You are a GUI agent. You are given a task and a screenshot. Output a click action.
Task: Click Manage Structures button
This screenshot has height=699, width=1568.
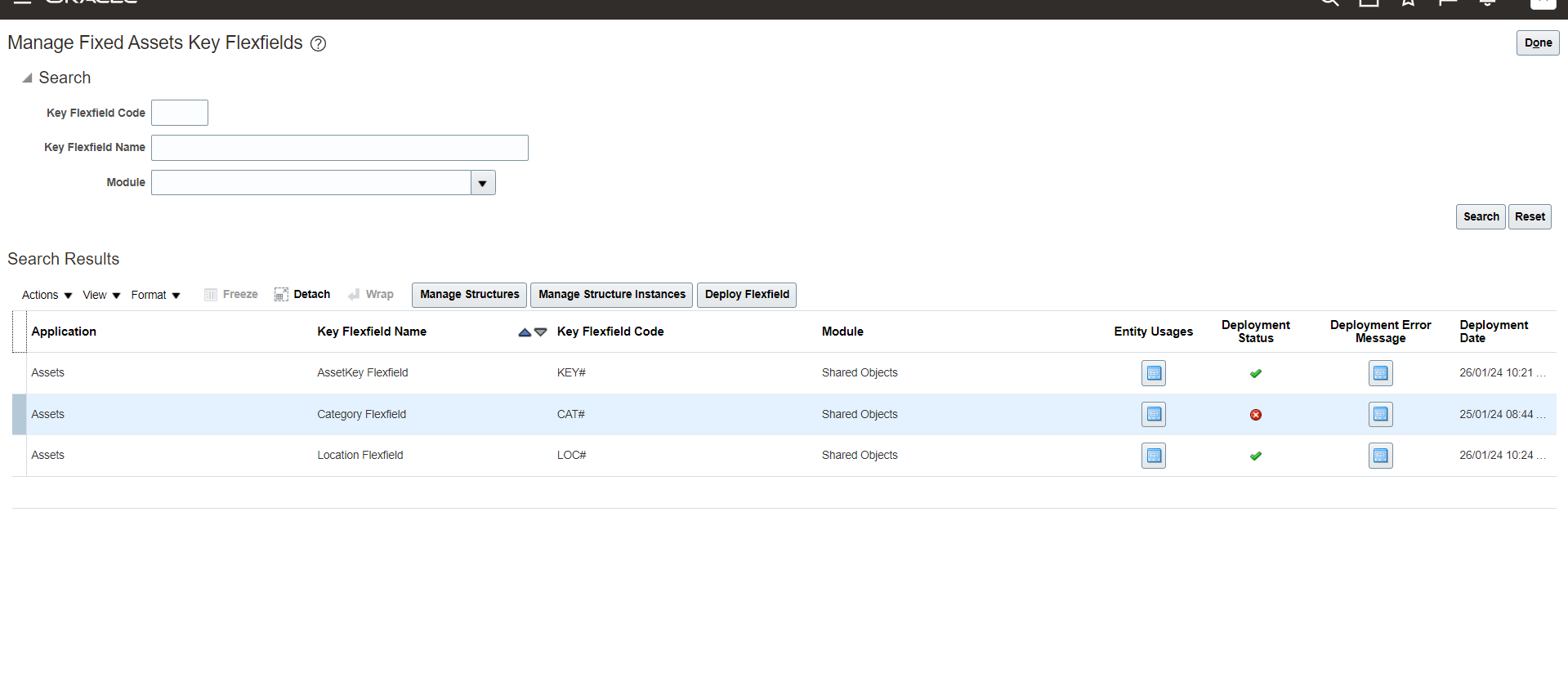pyautogui.click(x=469, y=295)
